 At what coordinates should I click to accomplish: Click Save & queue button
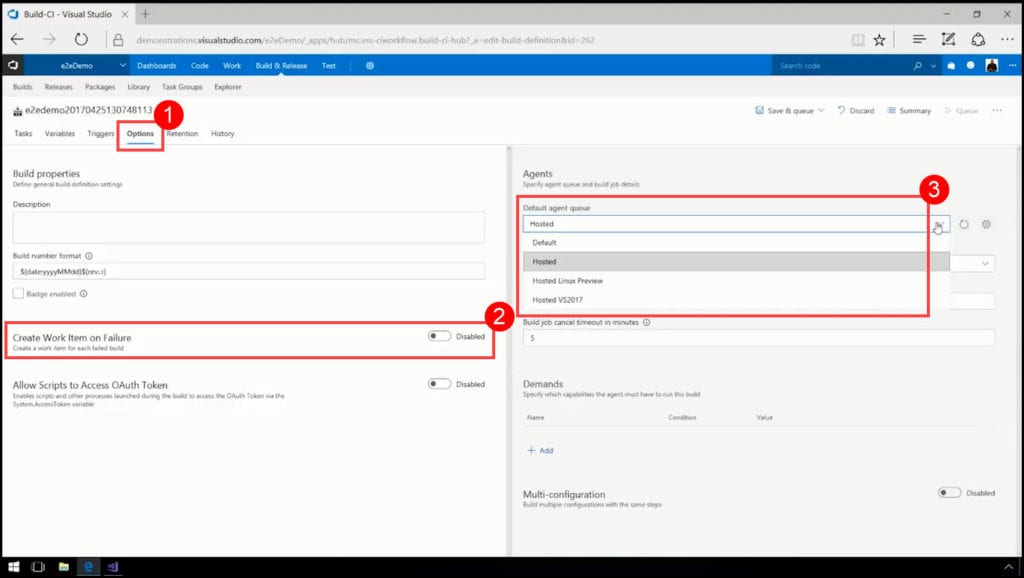pyautogui.click(x=784, y=110)
